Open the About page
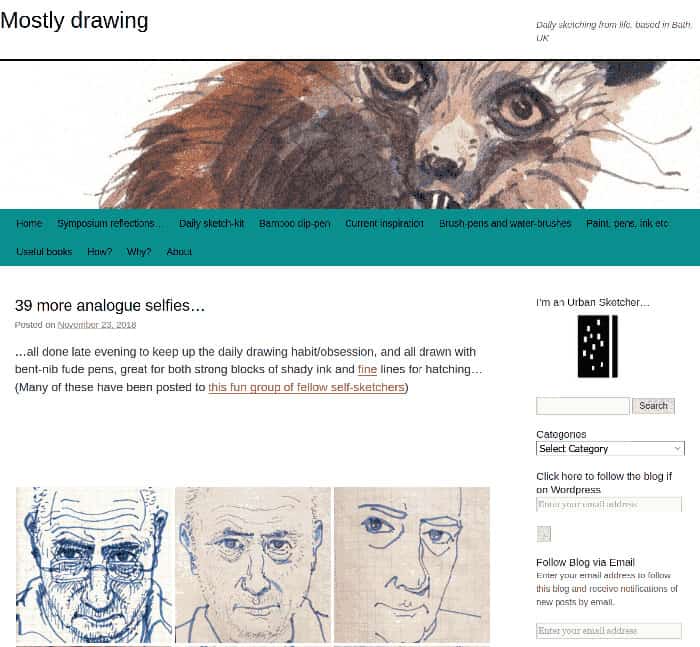The width and height of the screenshot is (700, 647). click(x=179, y=252)
